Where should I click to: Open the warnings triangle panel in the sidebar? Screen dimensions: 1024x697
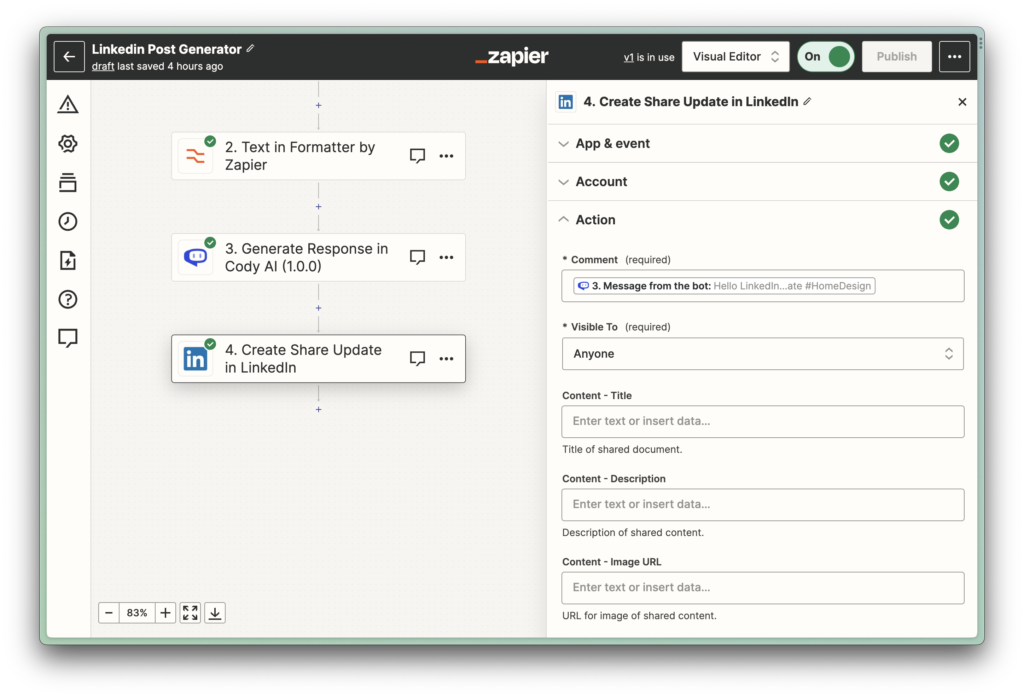coord(68,105)
